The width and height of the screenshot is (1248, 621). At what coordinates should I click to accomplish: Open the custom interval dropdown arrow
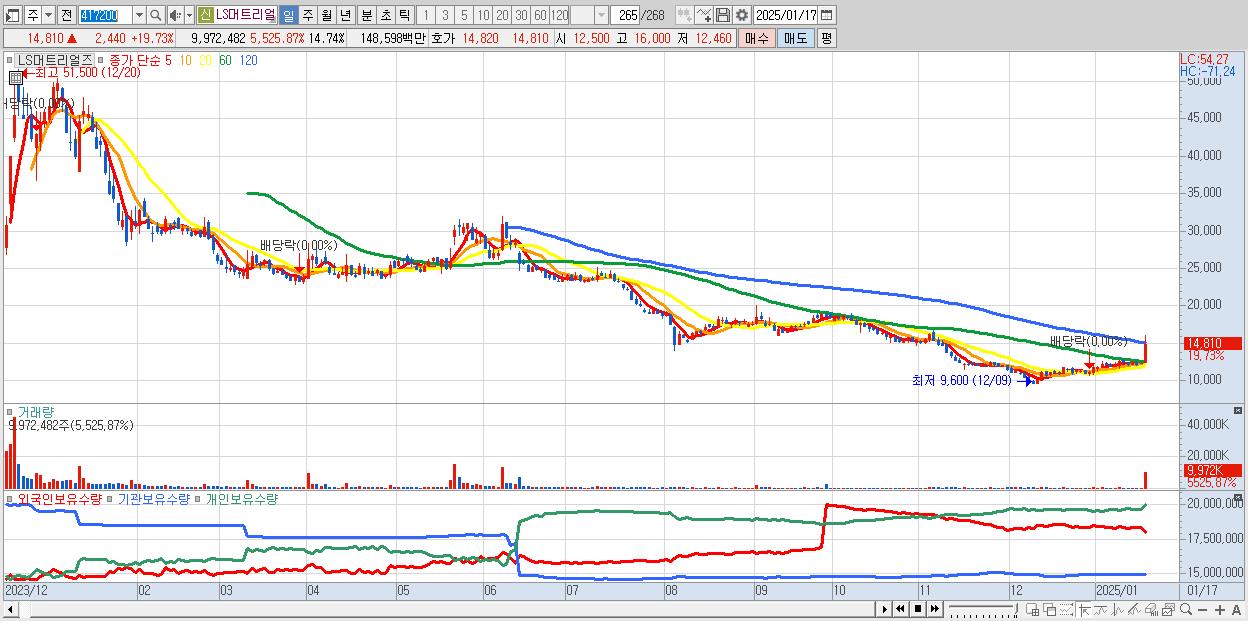coord(601,15)
